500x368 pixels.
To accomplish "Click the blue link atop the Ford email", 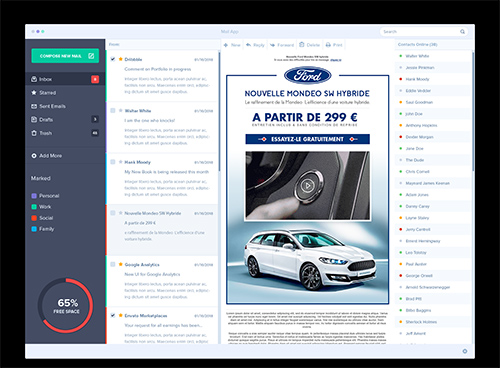I will click(x=336, y=60).
